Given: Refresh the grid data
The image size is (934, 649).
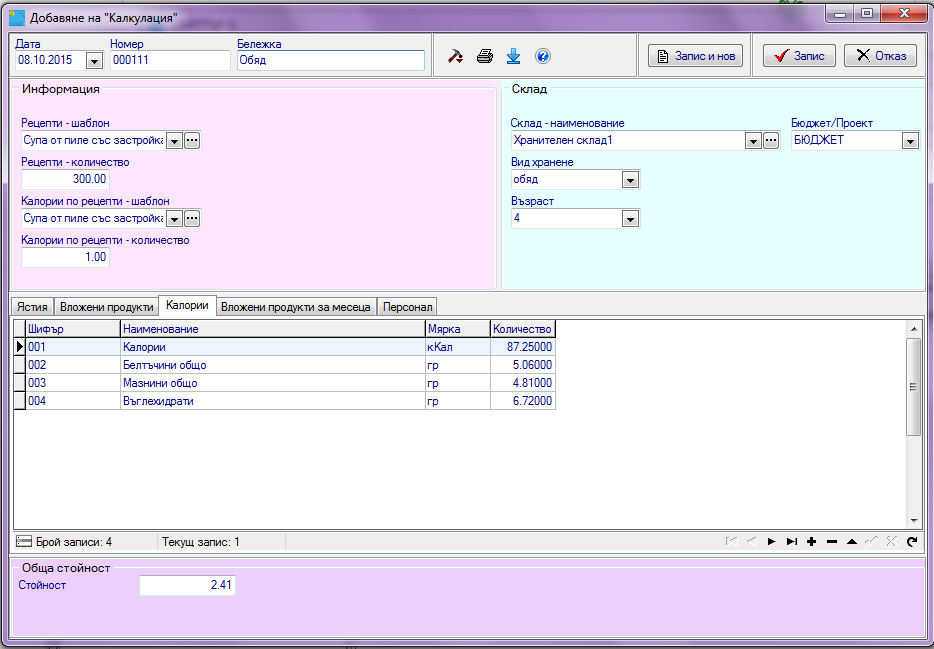Looking at the screenshot, I should pyautogui.click(x=912, y=541).
